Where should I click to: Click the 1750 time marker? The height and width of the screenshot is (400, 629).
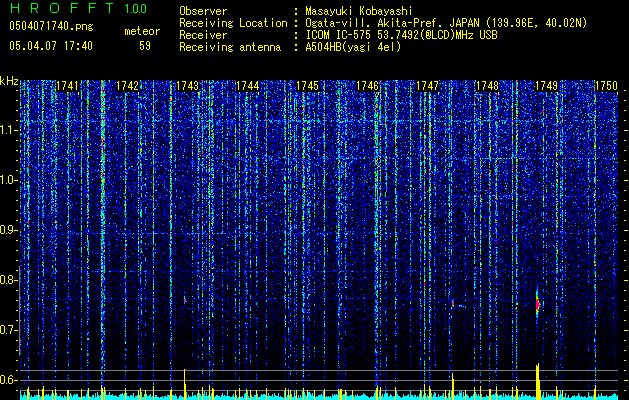[606, 86]
